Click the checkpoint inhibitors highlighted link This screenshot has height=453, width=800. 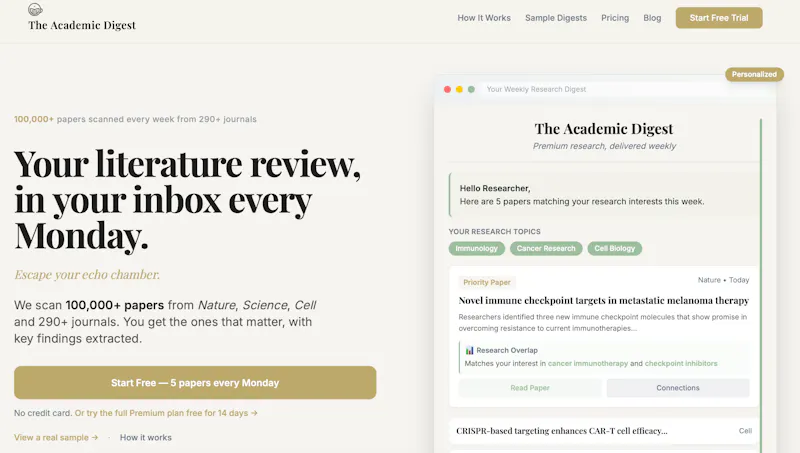coord(681,364)
